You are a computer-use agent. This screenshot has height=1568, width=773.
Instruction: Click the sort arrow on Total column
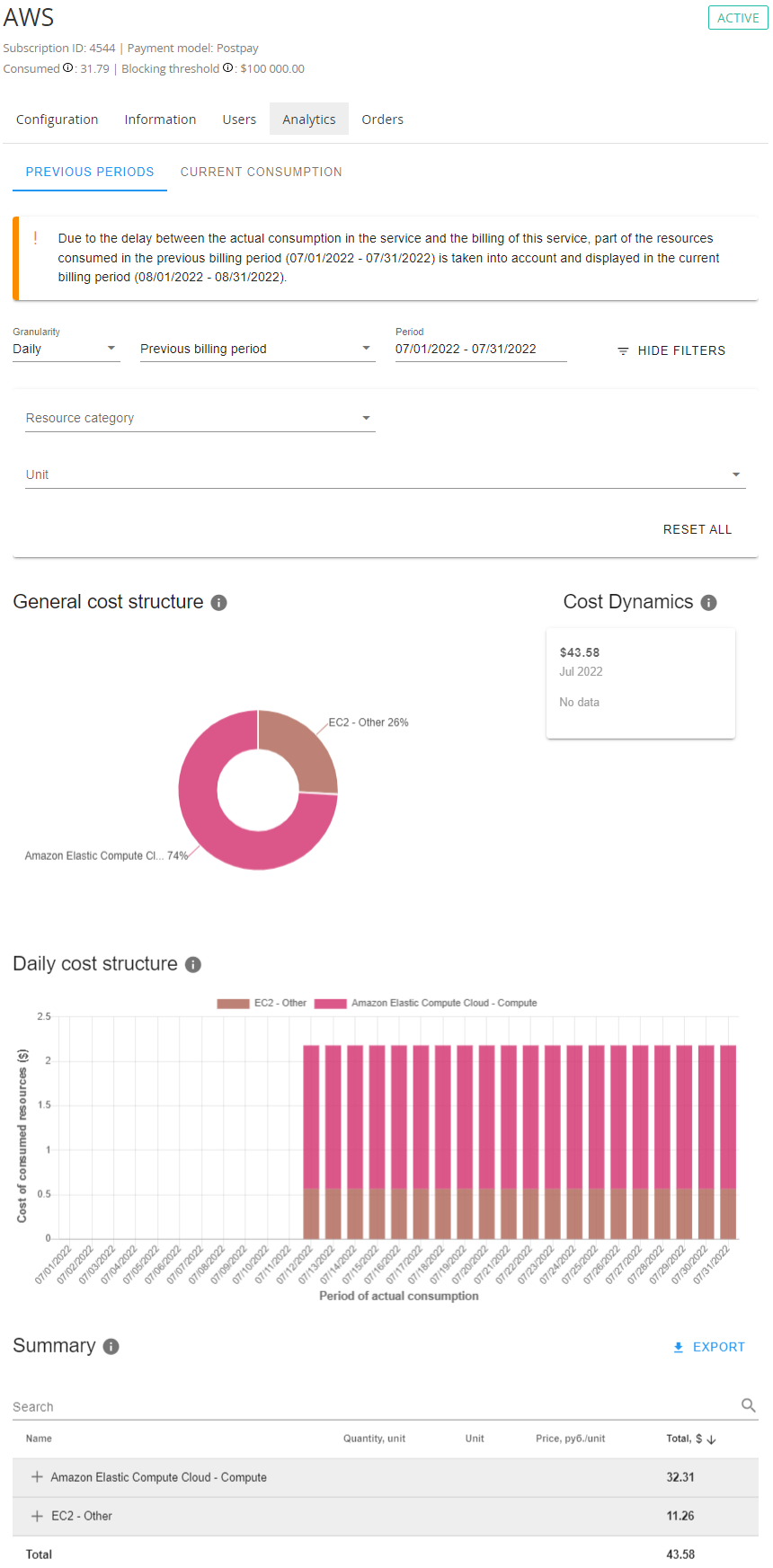click(x=711, y=1440)
